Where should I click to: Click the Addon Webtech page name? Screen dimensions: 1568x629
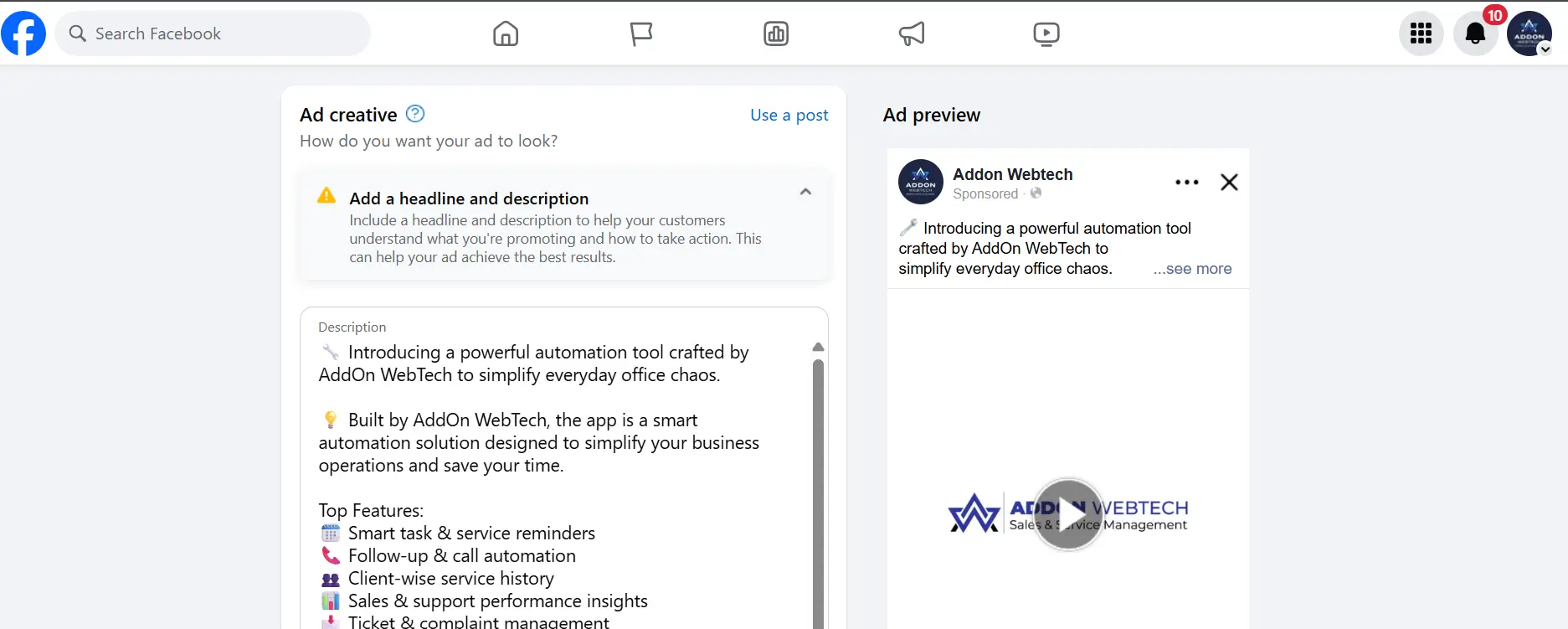tap(1012, 174)
